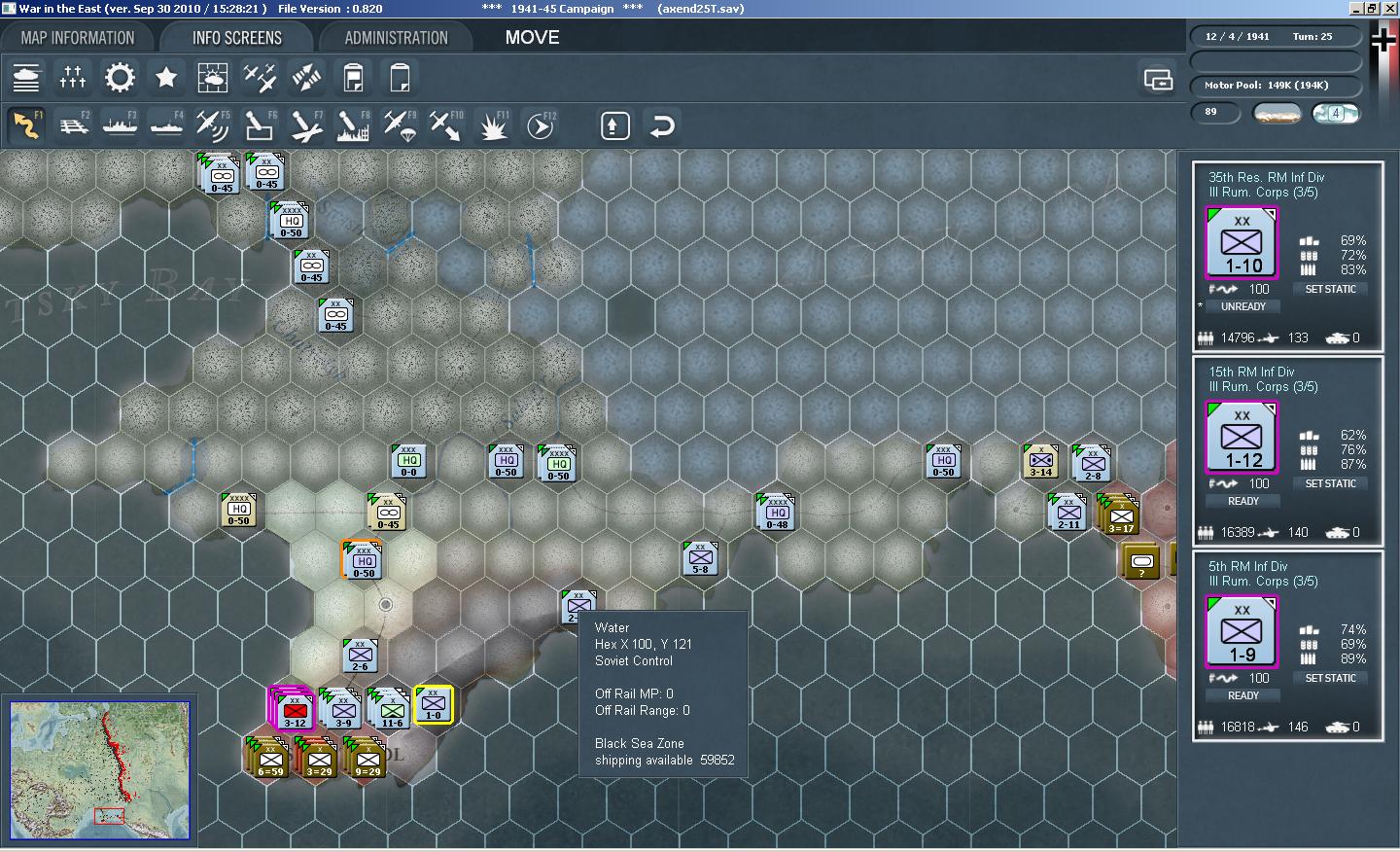This screenshot has width=1400, height=852.
Task: Open the losses screen with crosses icon
Action: [73, 78]
